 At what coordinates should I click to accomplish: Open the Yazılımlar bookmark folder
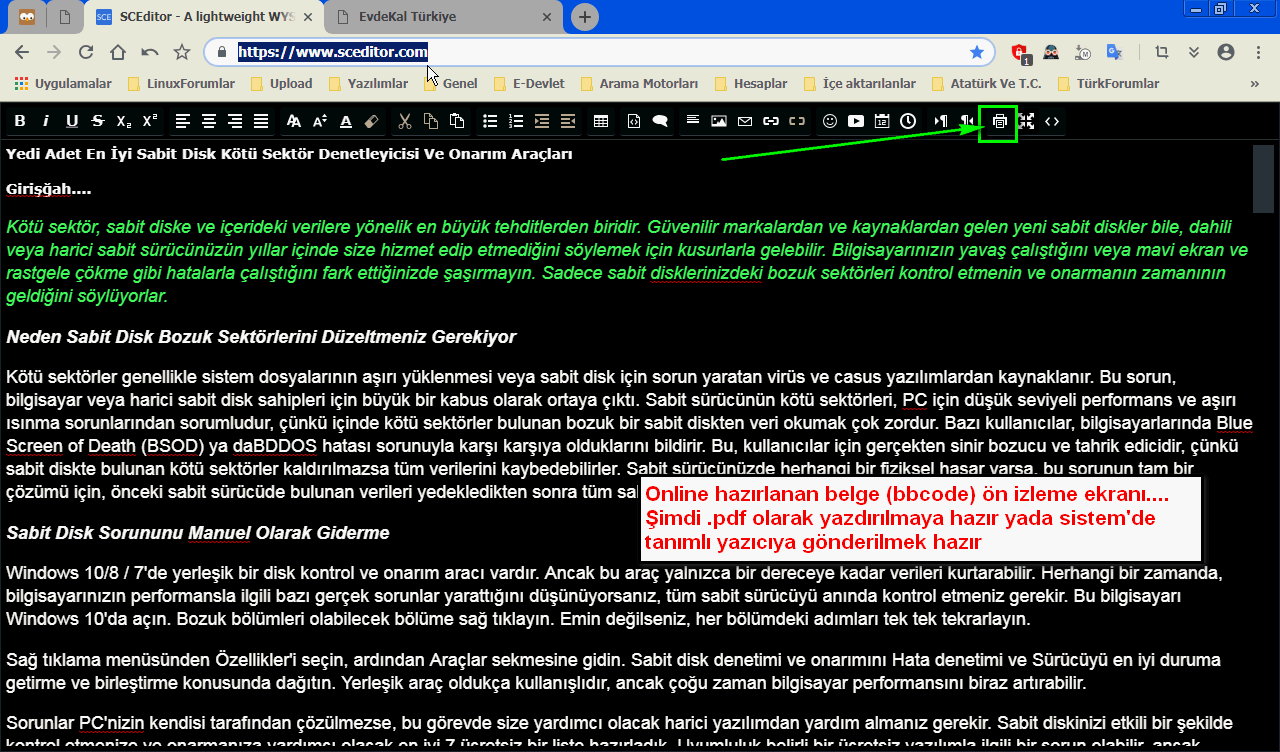(368, 84)
